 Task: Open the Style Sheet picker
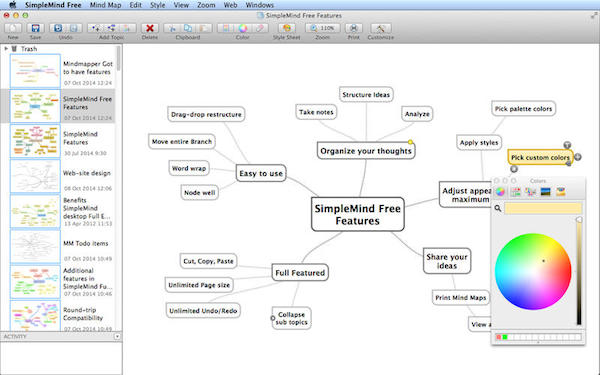point(287,28)
